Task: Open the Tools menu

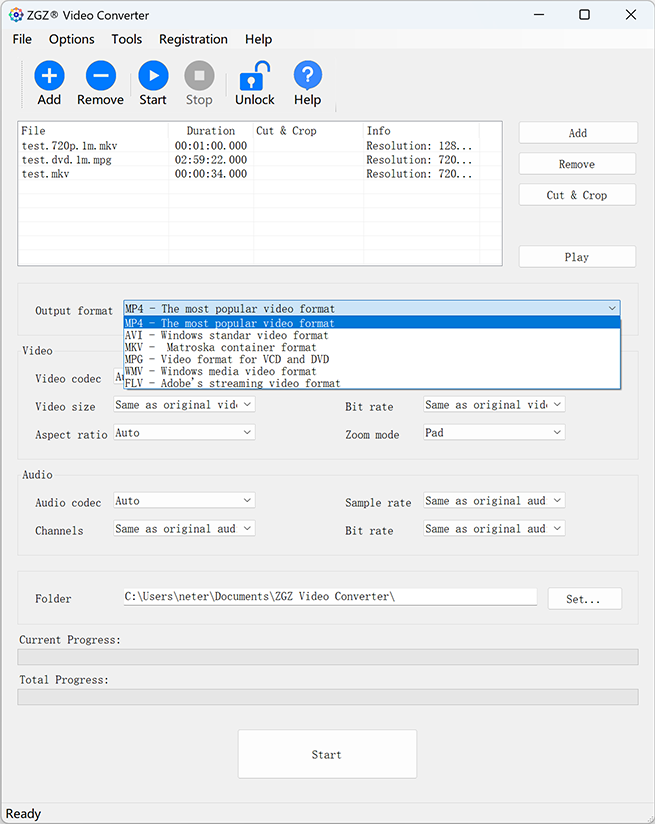Action: (x=127, y=39)
